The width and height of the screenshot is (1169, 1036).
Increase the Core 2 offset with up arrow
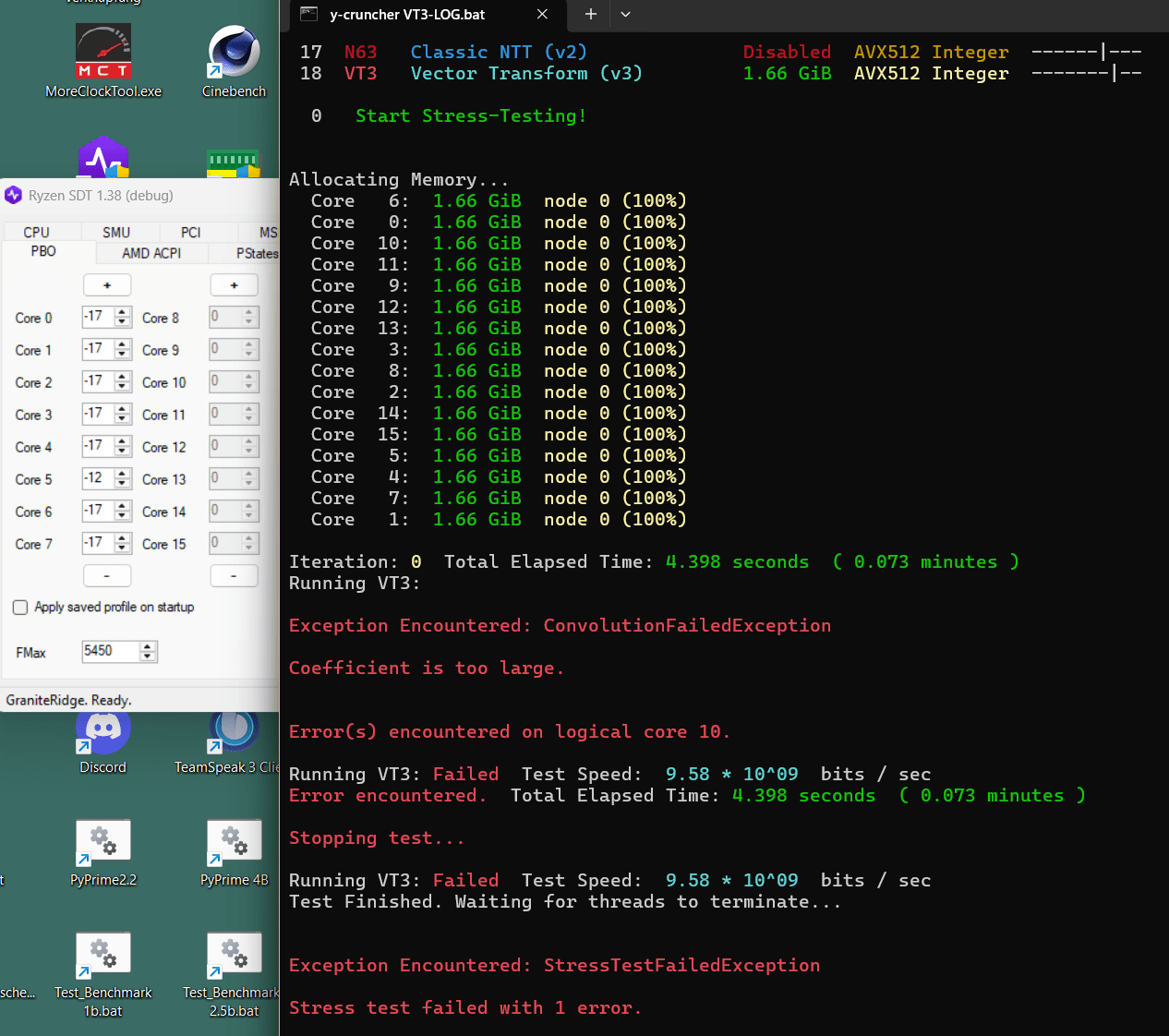pyautogui.click(x=123, y=377)
